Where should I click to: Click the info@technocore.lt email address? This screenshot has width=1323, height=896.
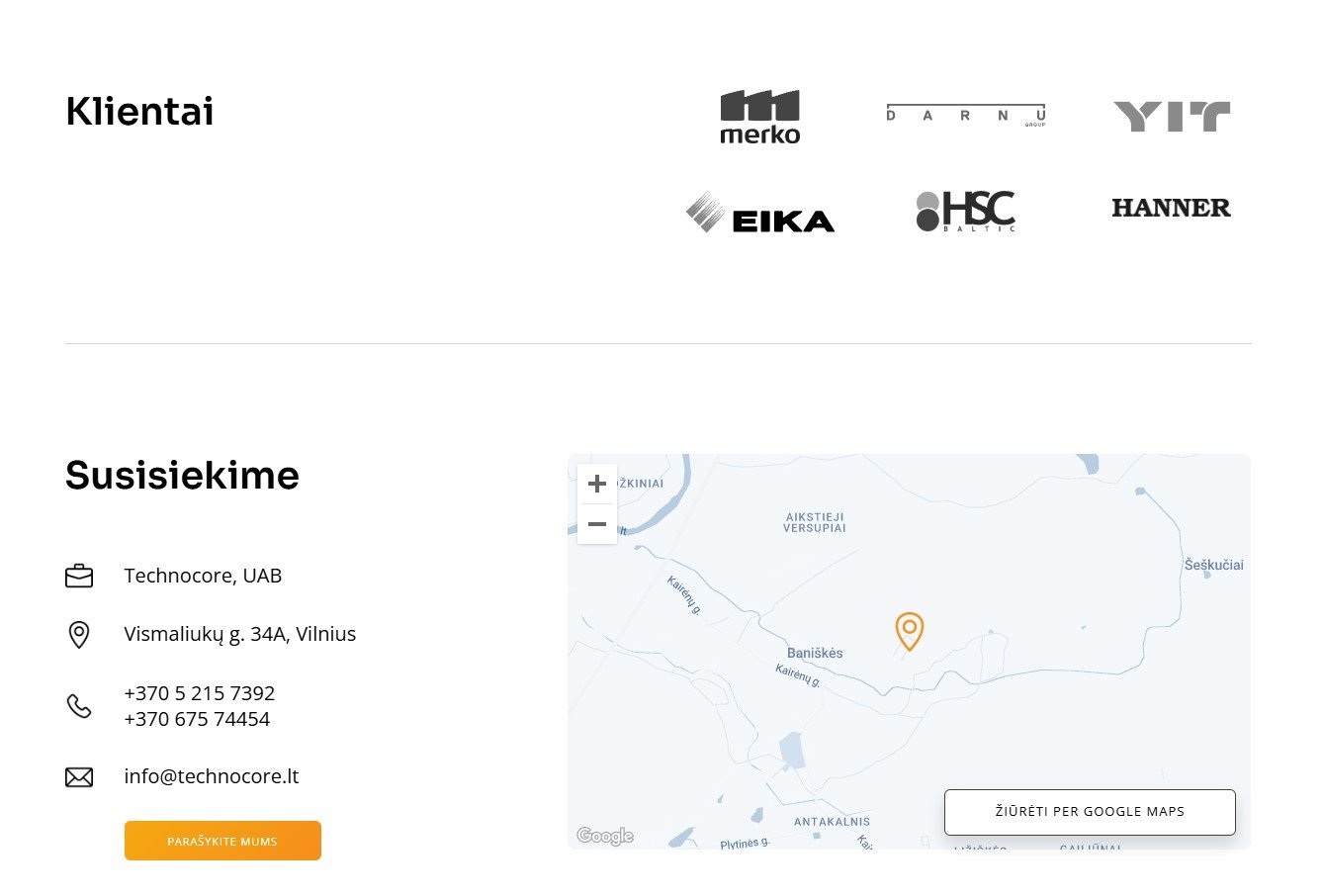211,776
